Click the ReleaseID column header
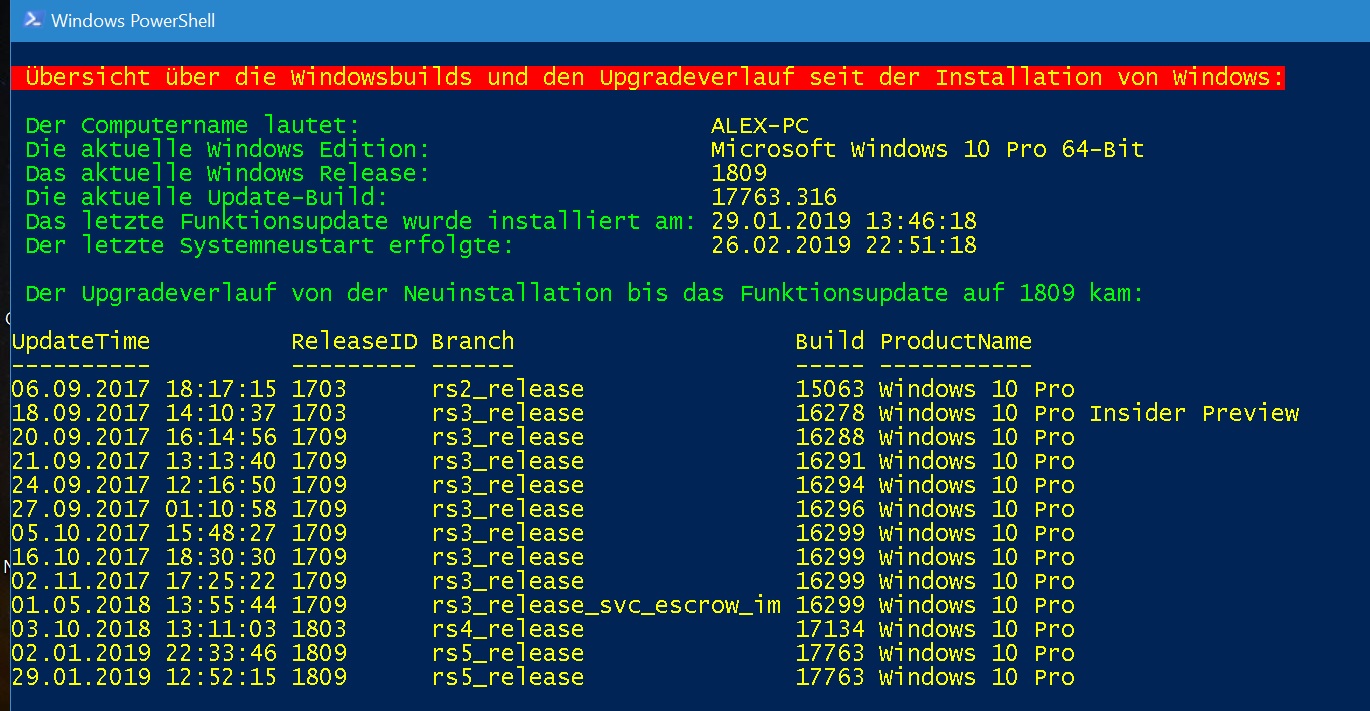Viewport: 1370px width, 711px height. pos(354,341)
